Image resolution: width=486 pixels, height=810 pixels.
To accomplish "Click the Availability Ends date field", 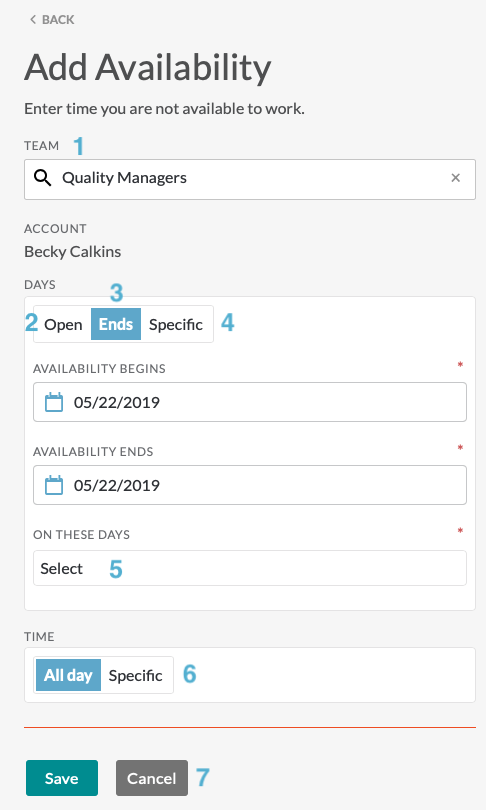I will click(x=249, y=485).
